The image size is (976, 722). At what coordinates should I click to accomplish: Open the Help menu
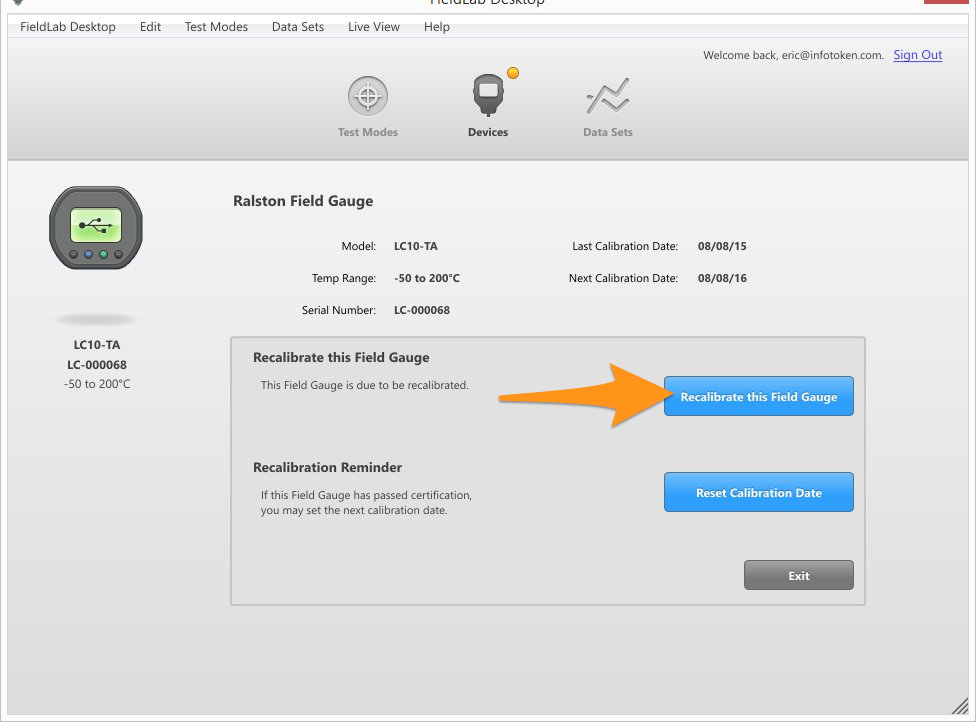(x=436, y=27)
